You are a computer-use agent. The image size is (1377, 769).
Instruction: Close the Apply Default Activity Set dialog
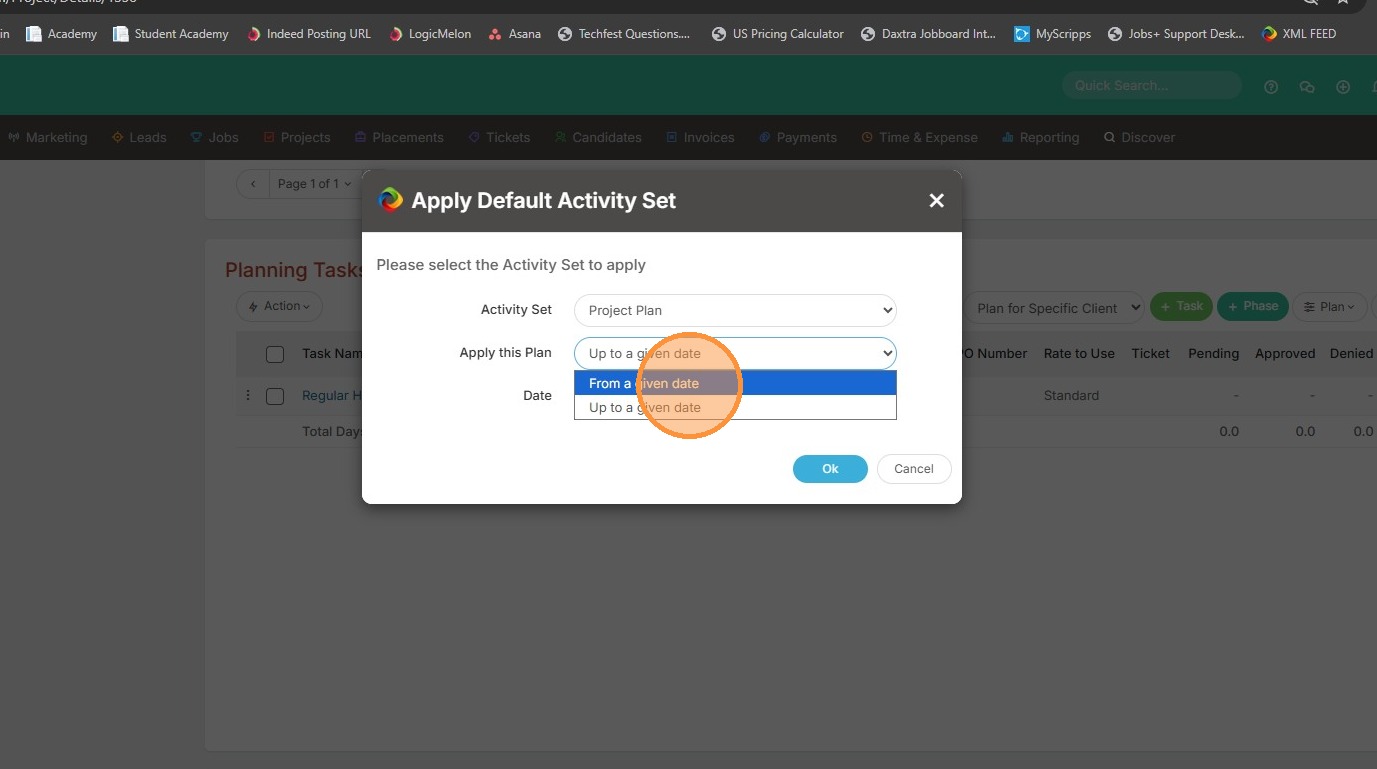(x=936, y=201)
